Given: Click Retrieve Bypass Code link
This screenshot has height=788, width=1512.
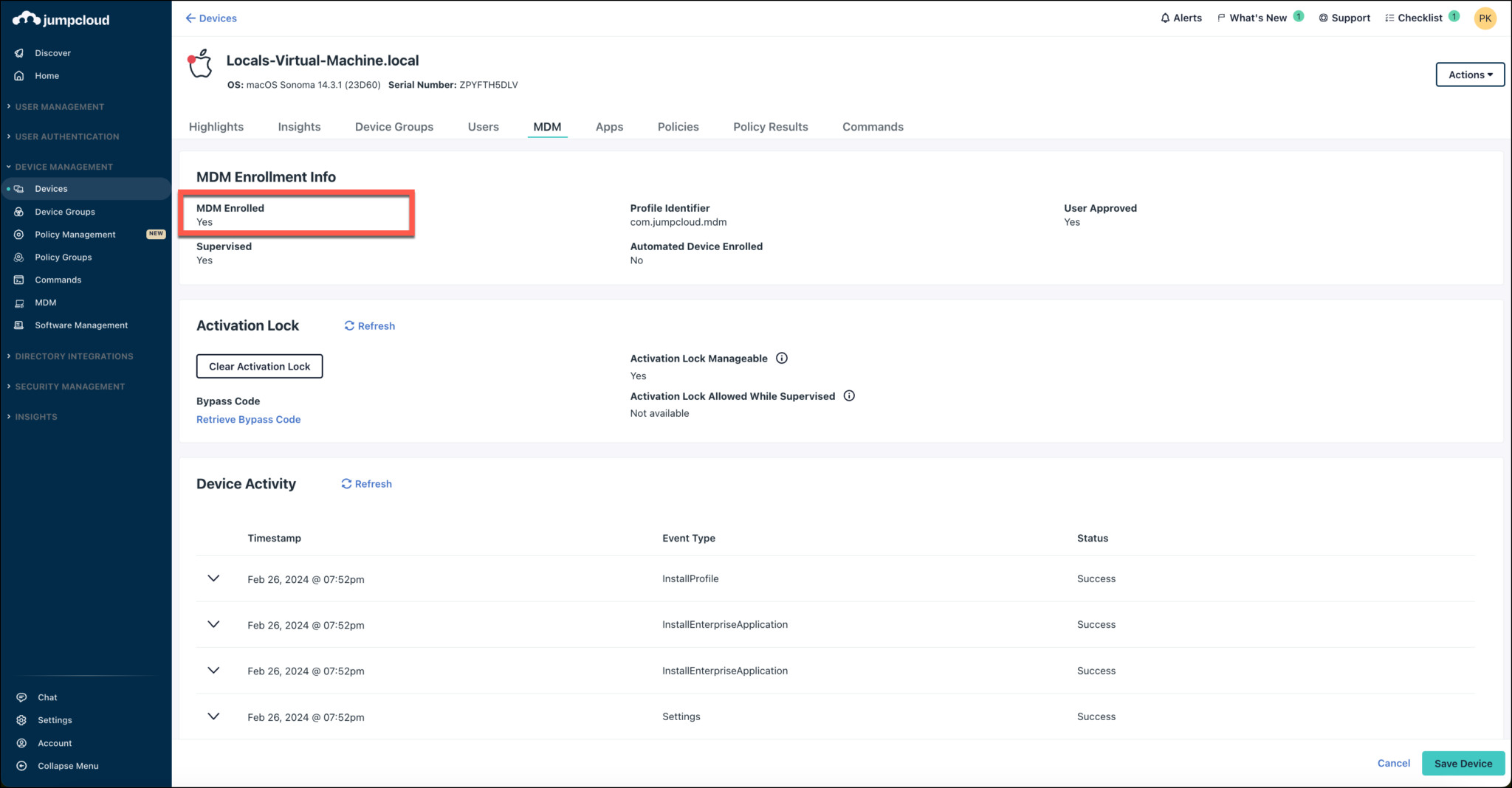Looking at the screenshot, I should (x=248, y=419).
